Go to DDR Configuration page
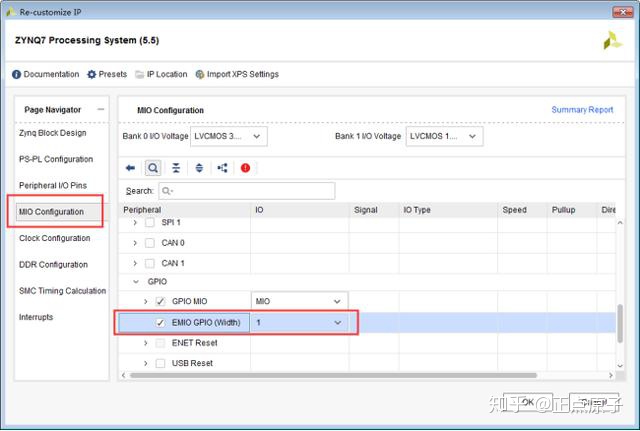This screenshot has width=640, height=431. (53, 264)
